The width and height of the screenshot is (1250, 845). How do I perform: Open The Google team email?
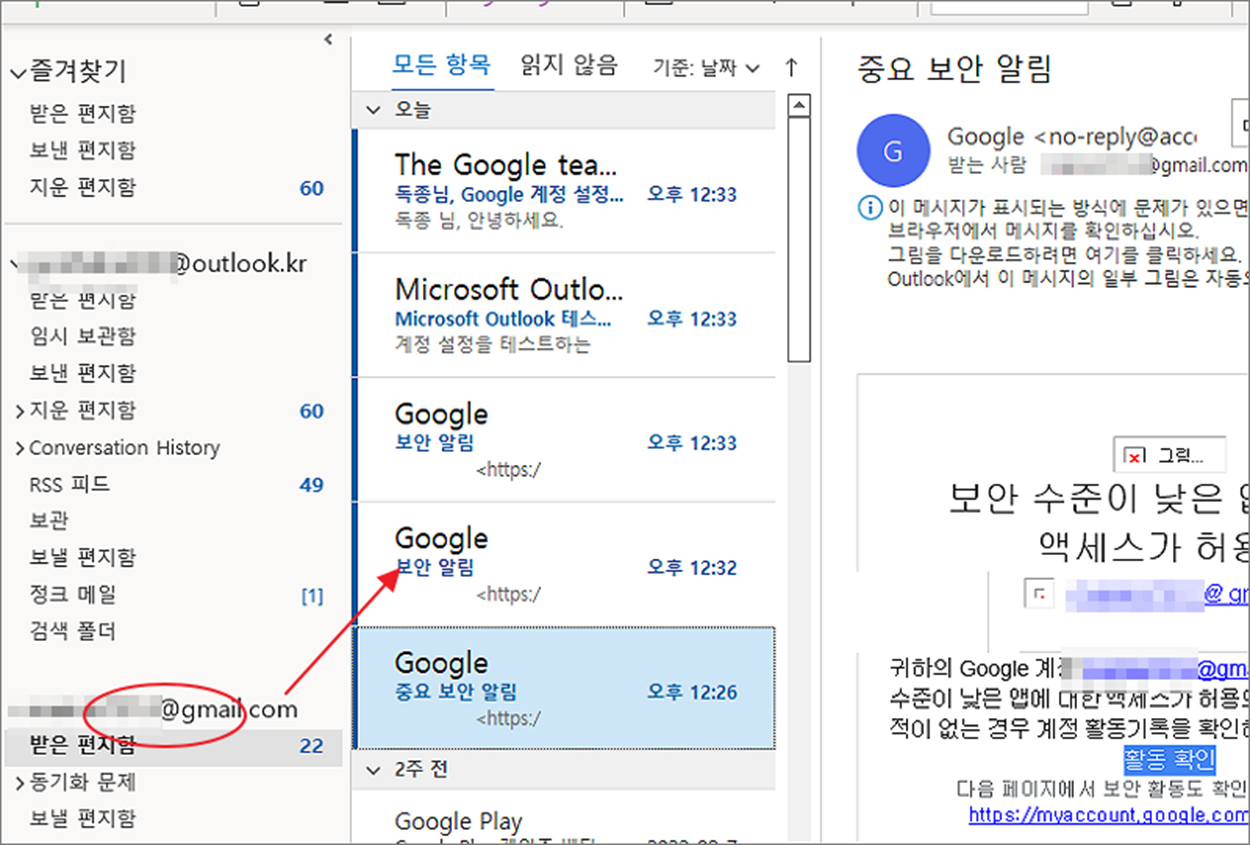coord(565,190)
